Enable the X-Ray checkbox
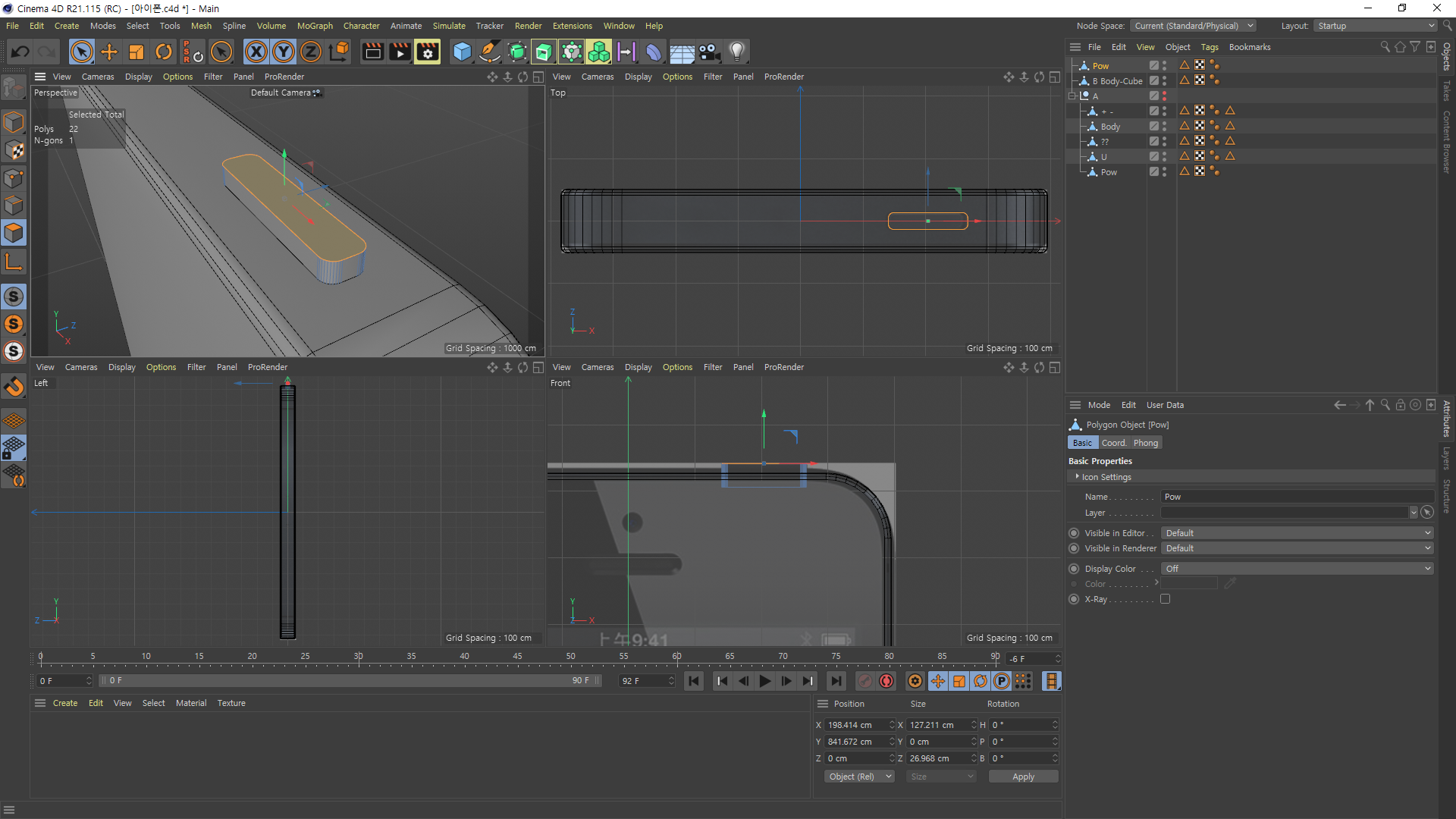This screenshot has height=819, width=1456. point(1165,599)
